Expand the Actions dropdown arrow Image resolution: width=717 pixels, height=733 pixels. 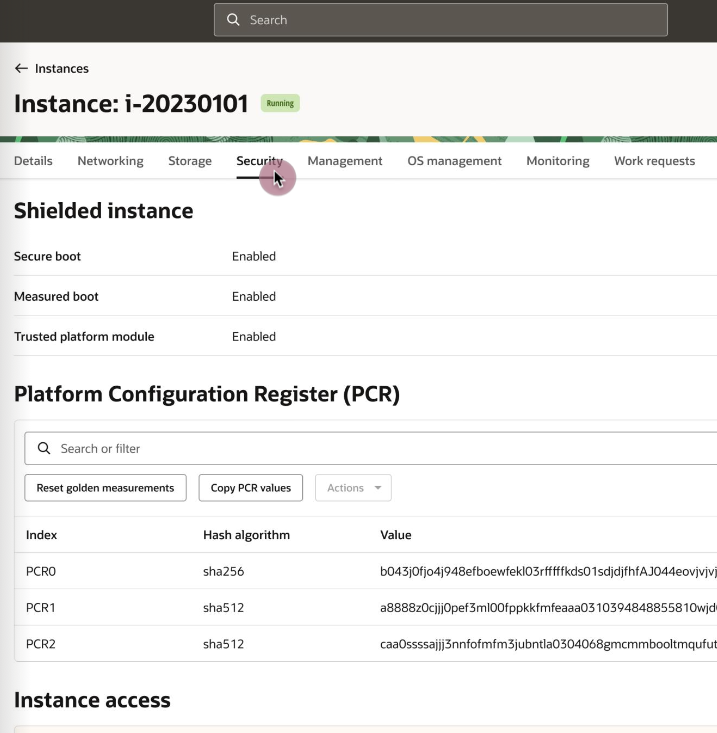(x=378, y=488)
